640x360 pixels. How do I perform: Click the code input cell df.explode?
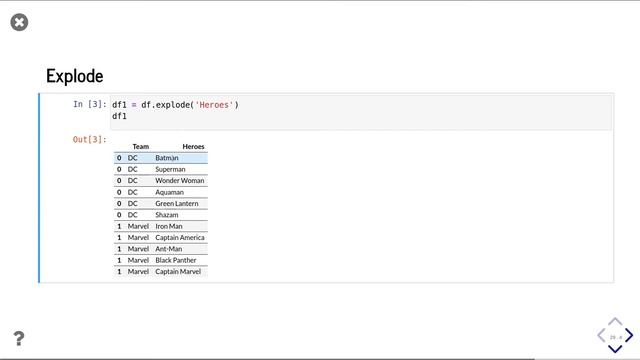tap(361, 112)
